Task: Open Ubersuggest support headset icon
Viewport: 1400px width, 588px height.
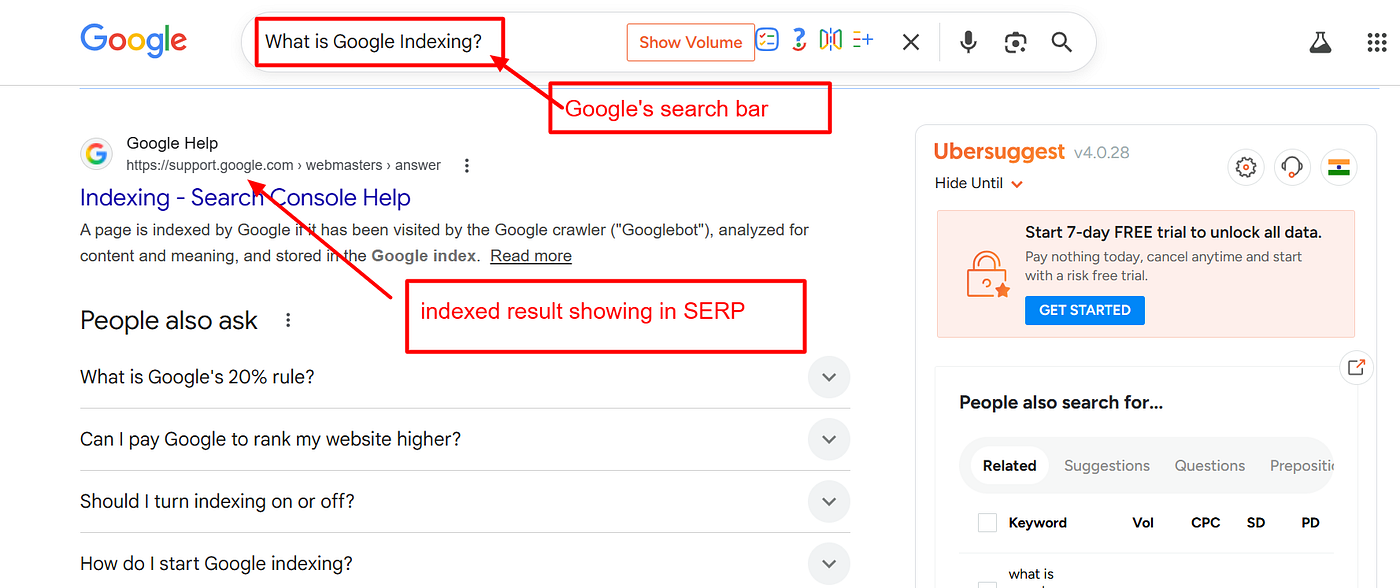Action: coord(1293,167)
